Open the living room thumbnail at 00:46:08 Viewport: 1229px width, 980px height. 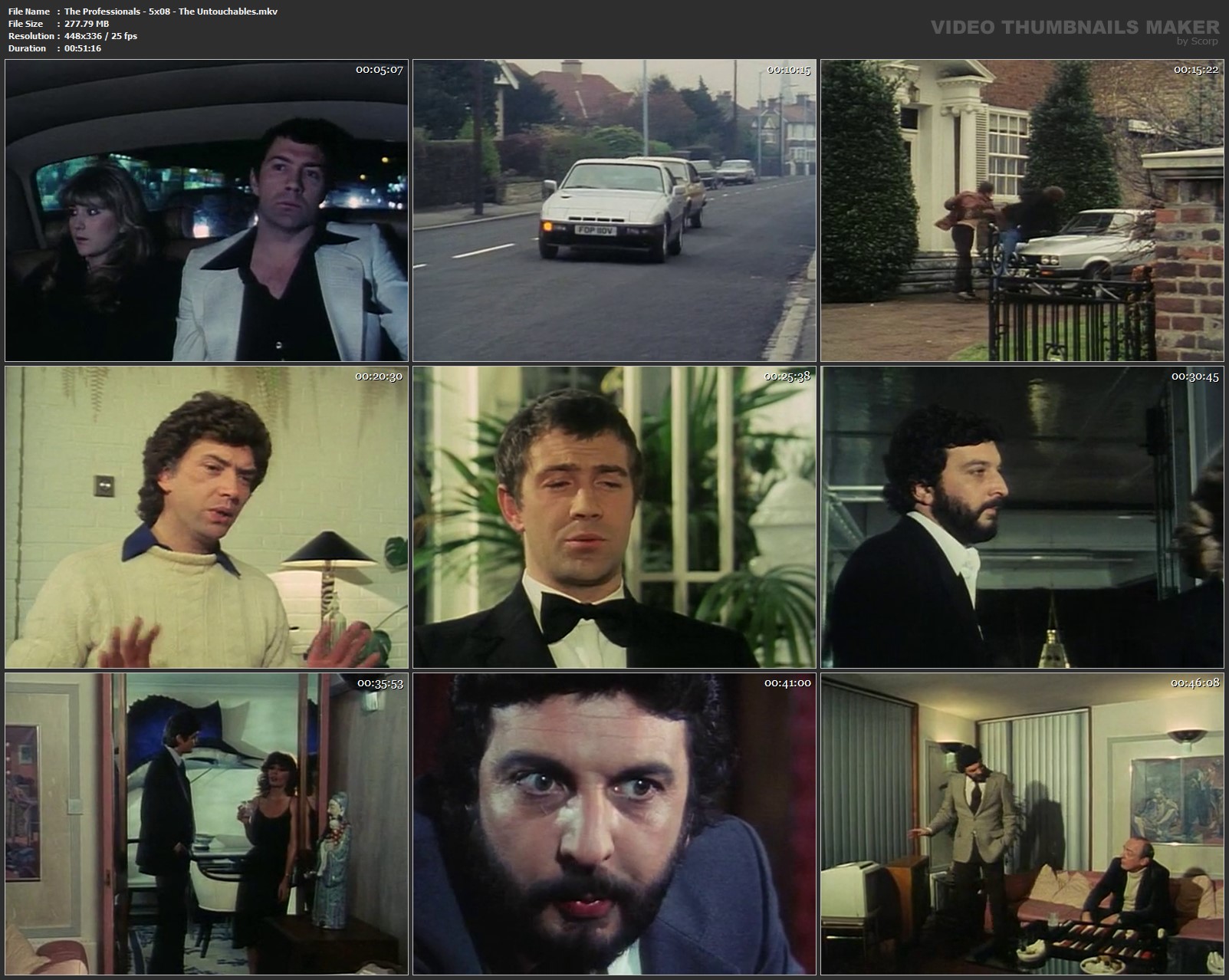tap(1022, 824)
